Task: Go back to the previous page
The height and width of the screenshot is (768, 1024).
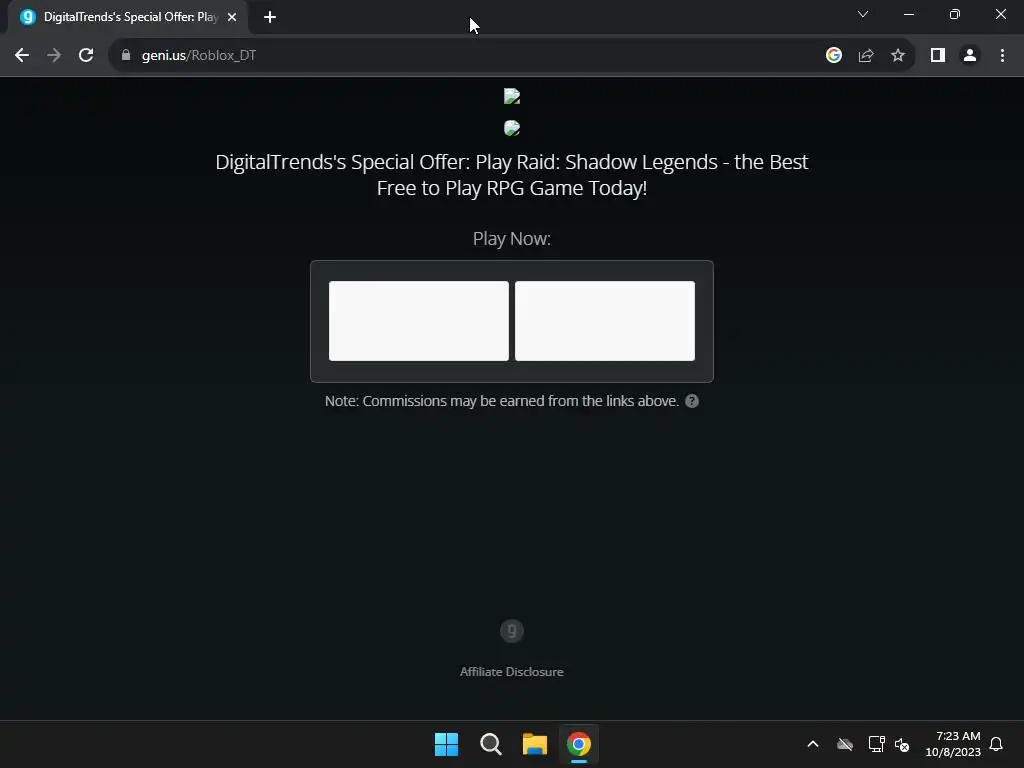Action: tap(22, 56)
